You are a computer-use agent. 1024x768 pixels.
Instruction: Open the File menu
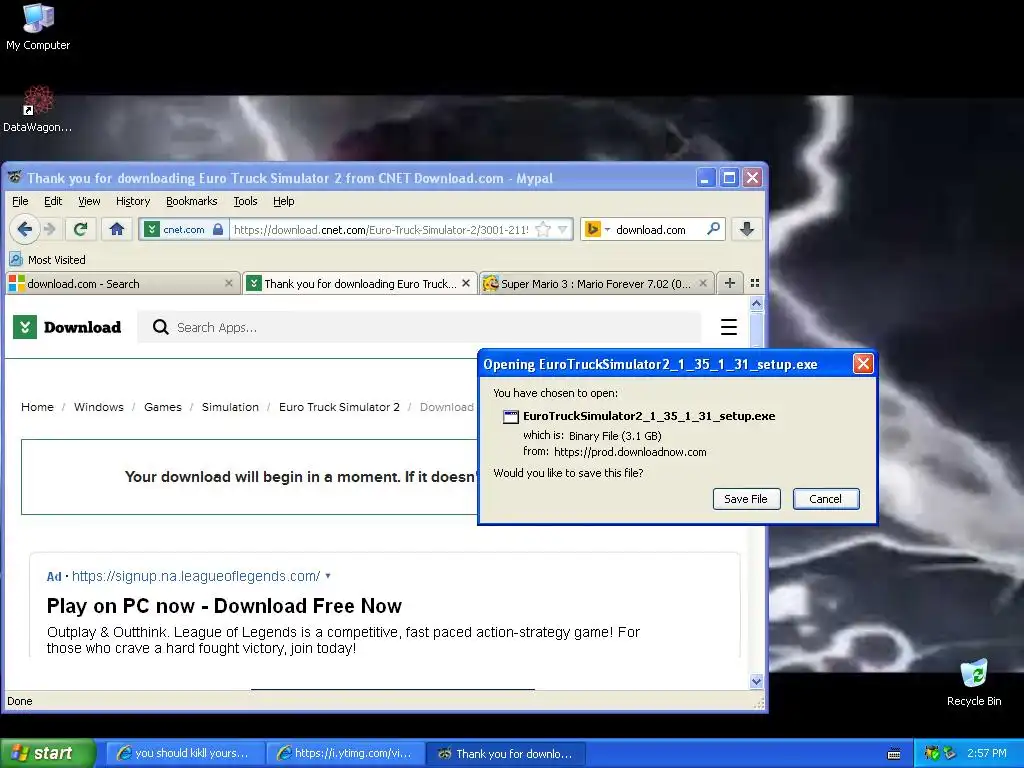[20, 201]
